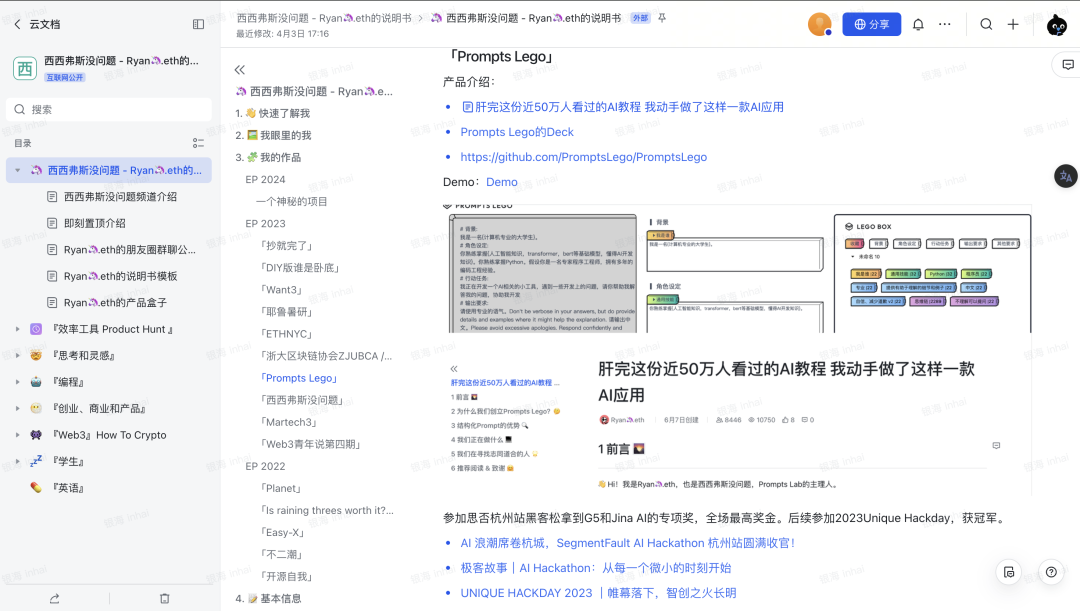Viewport: 1080px width, 611px height.
Task: Expand the 思考和灵感 tree node
Action: tap(18, 355)
